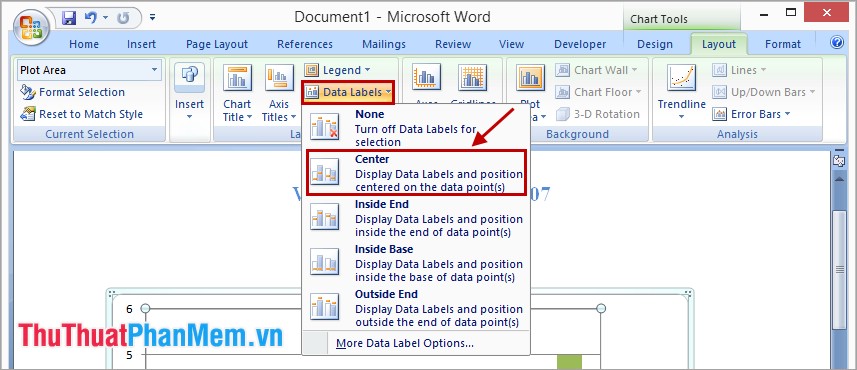This screenshot has height=370, width=857.
Task: Click the 3-D Rotation button
Action: (x=598, y=114)
